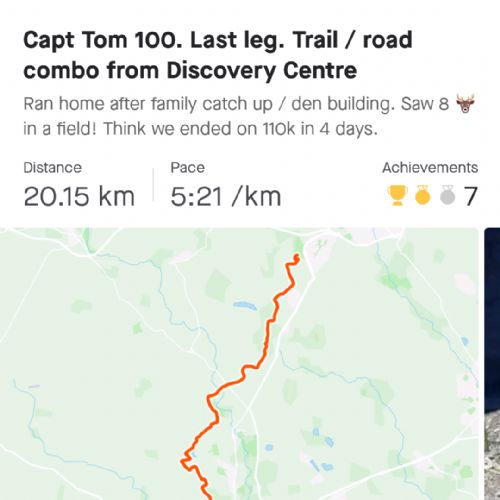Click the 5:21 /km pace value
The width and height of the screenshot is (500, 500).
pos(226,196)
